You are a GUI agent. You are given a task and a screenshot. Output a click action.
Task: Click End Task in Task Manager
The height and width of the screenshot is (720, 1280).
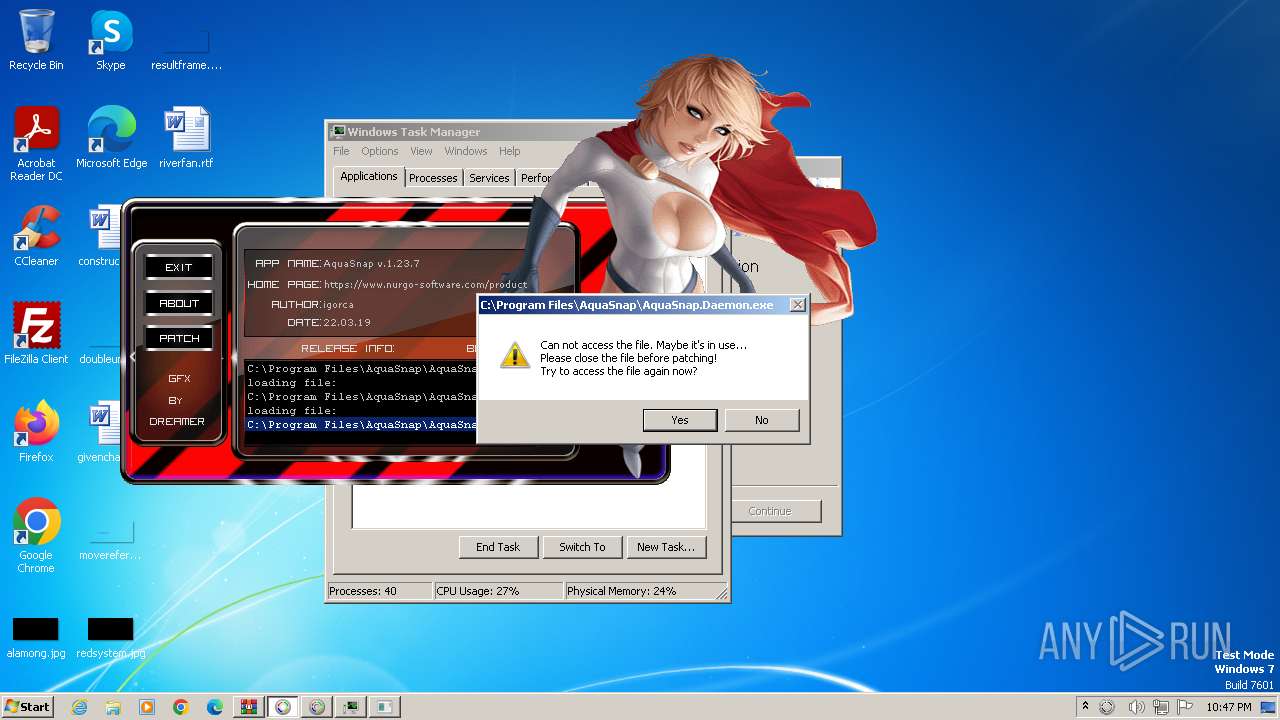[x=498, y=547]
